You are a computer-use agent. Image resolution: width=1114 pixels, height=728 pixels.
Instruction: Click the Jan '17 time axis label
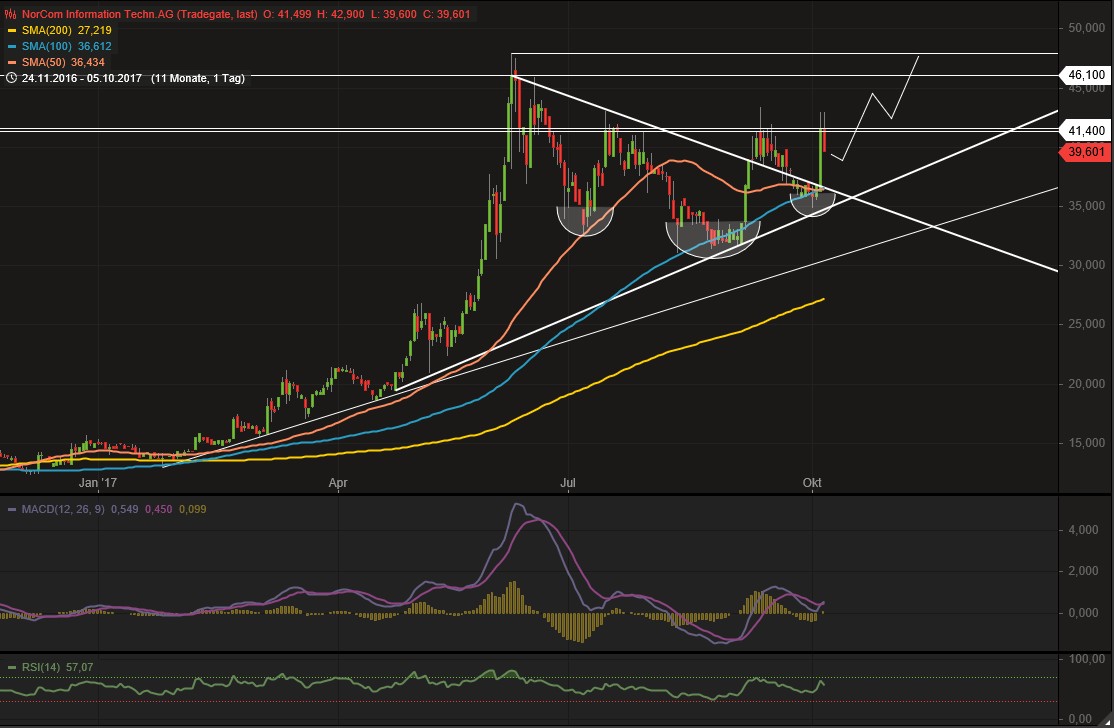[97, 483]
